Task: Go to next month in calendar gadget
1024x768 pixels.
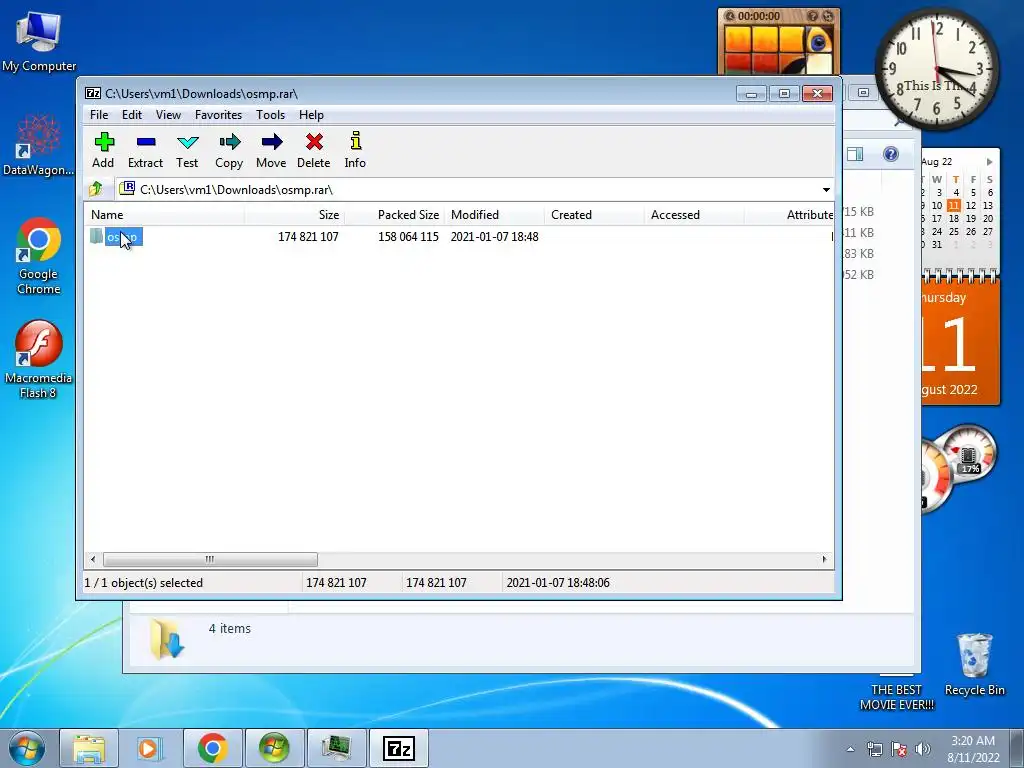Action: coord(989,161)
